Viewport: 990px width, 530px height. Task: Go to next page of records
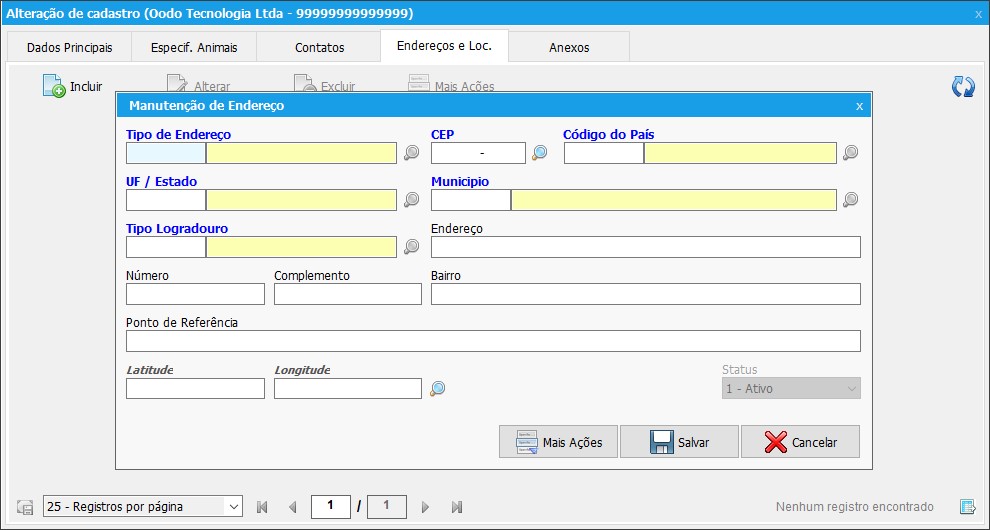point(425,507)
